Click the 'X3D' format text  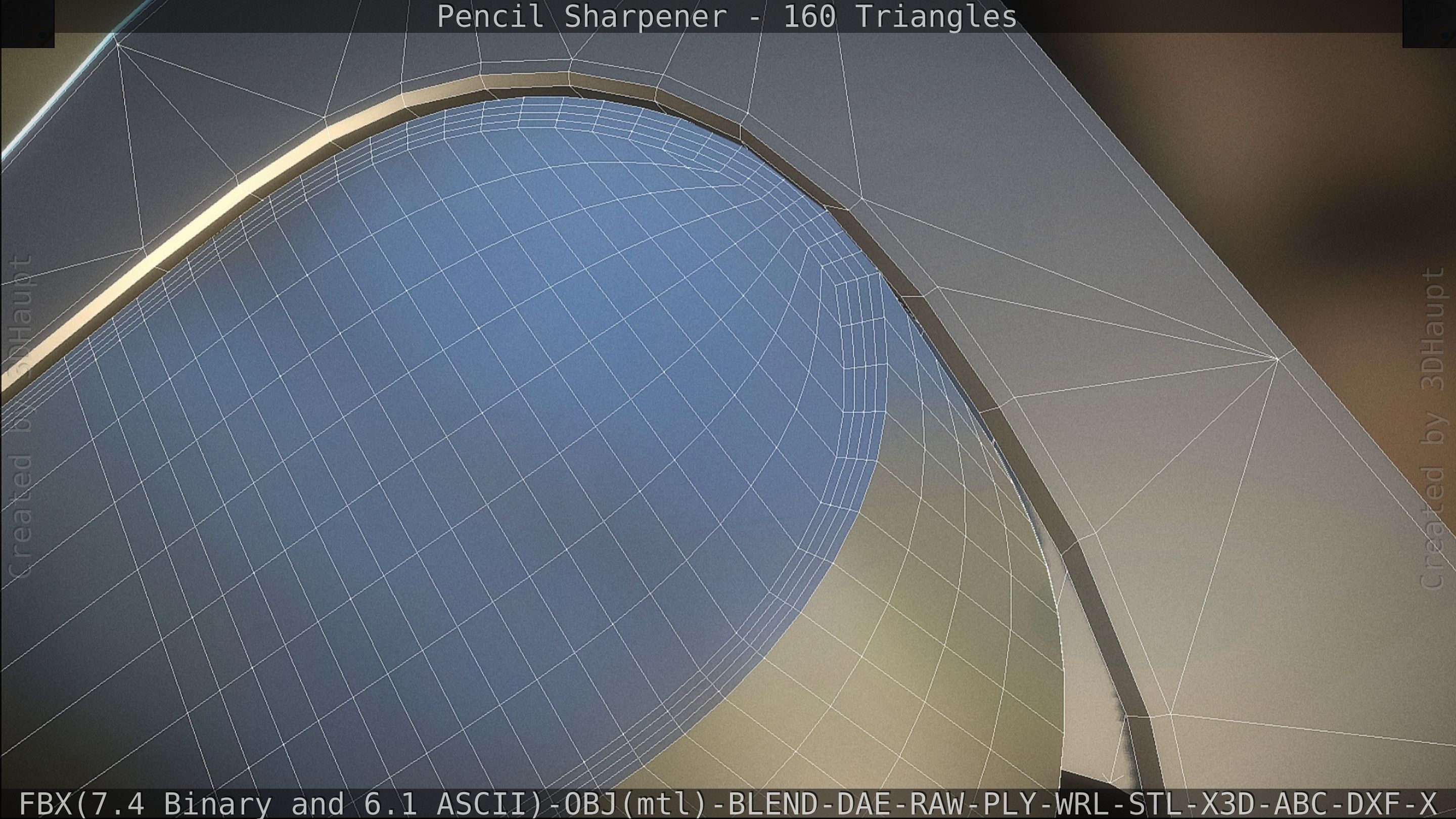(1227, 805)
